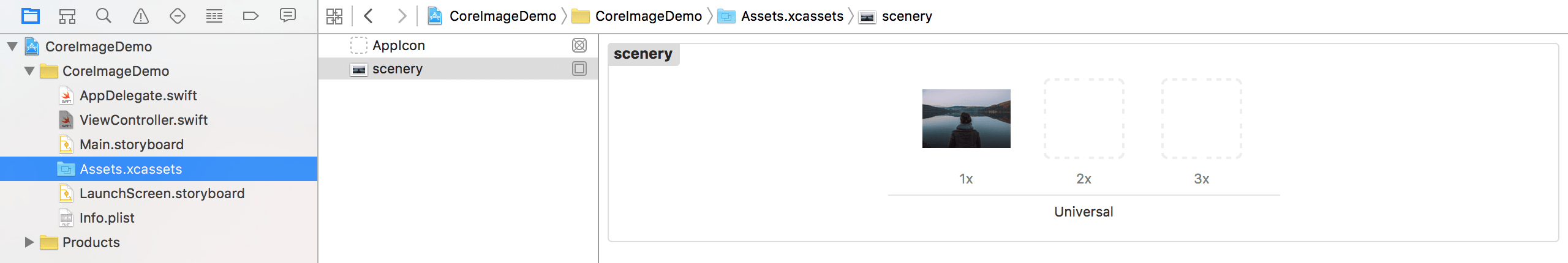The height and width of the screenshot is (263, 1568).
Task: Go back with the left chevron
Action: tap(368, 16)
